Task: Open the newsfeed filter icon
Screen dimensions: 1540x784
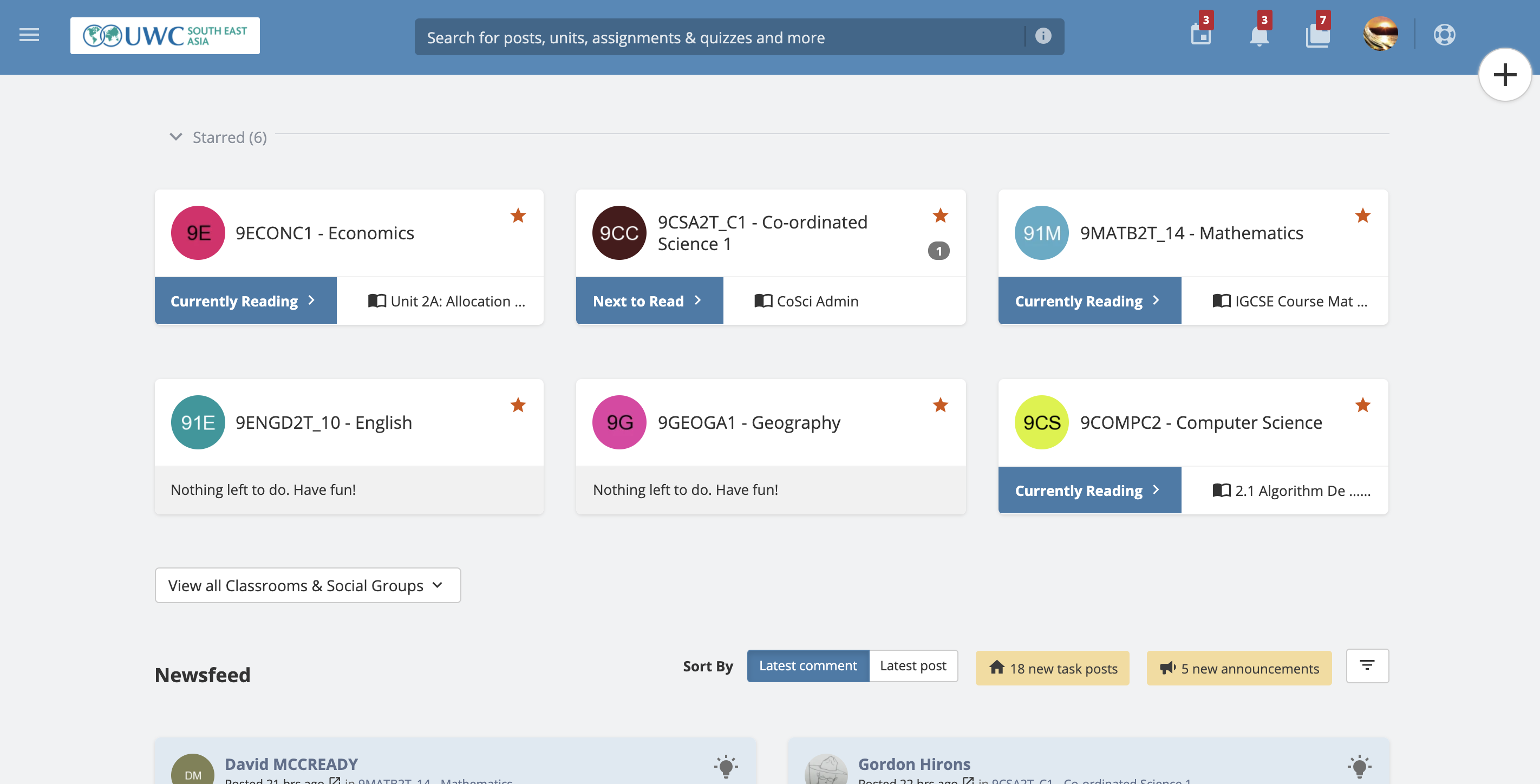Action: coord(1367,665)
